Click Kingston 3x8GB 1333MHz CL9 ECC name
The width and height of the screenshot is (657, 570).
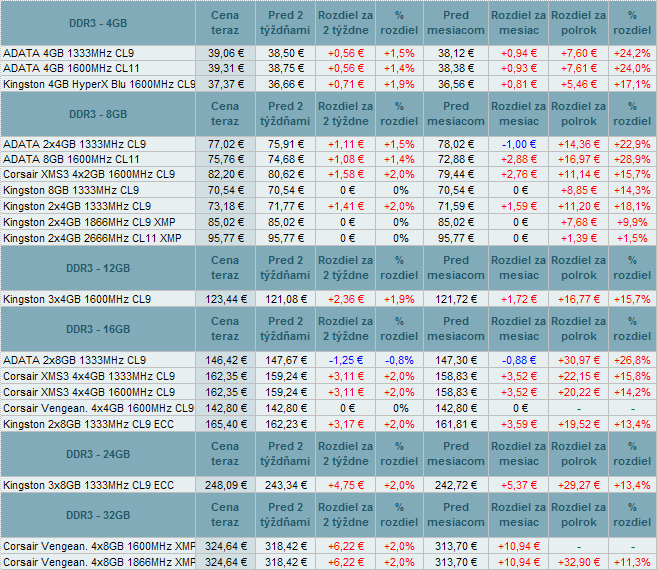tap(88, 485)
